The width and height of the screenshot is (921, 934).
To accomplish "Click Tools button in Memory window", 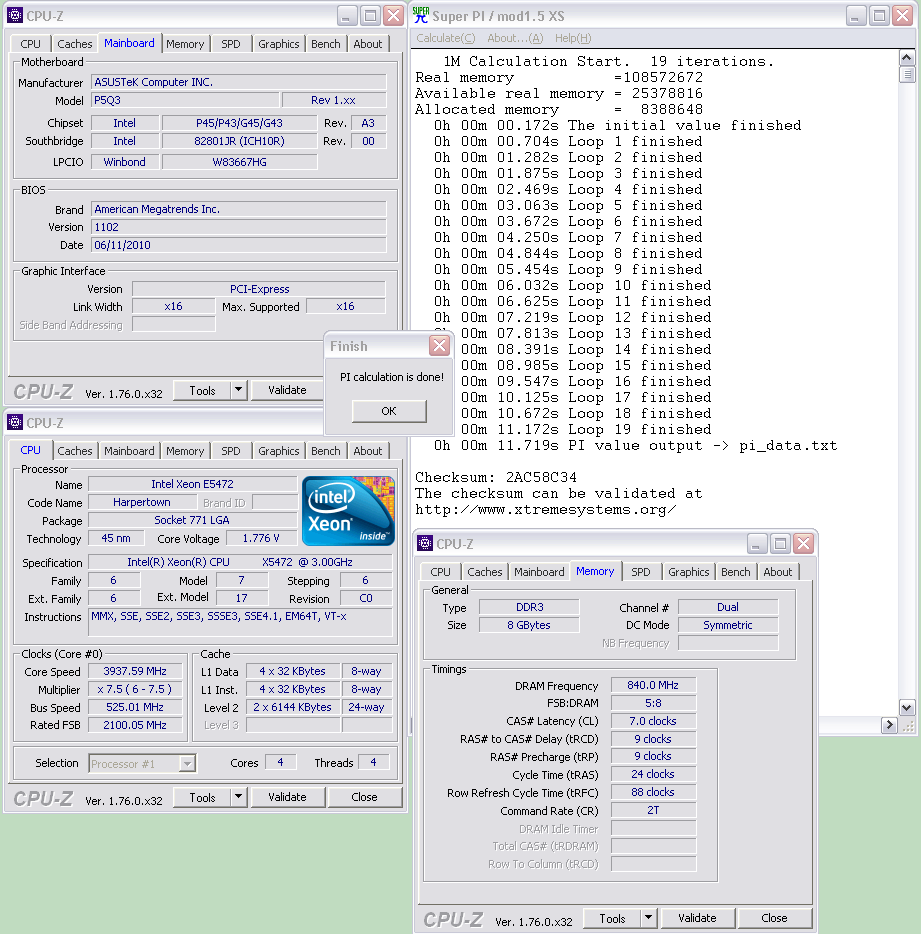I will 612,918.
